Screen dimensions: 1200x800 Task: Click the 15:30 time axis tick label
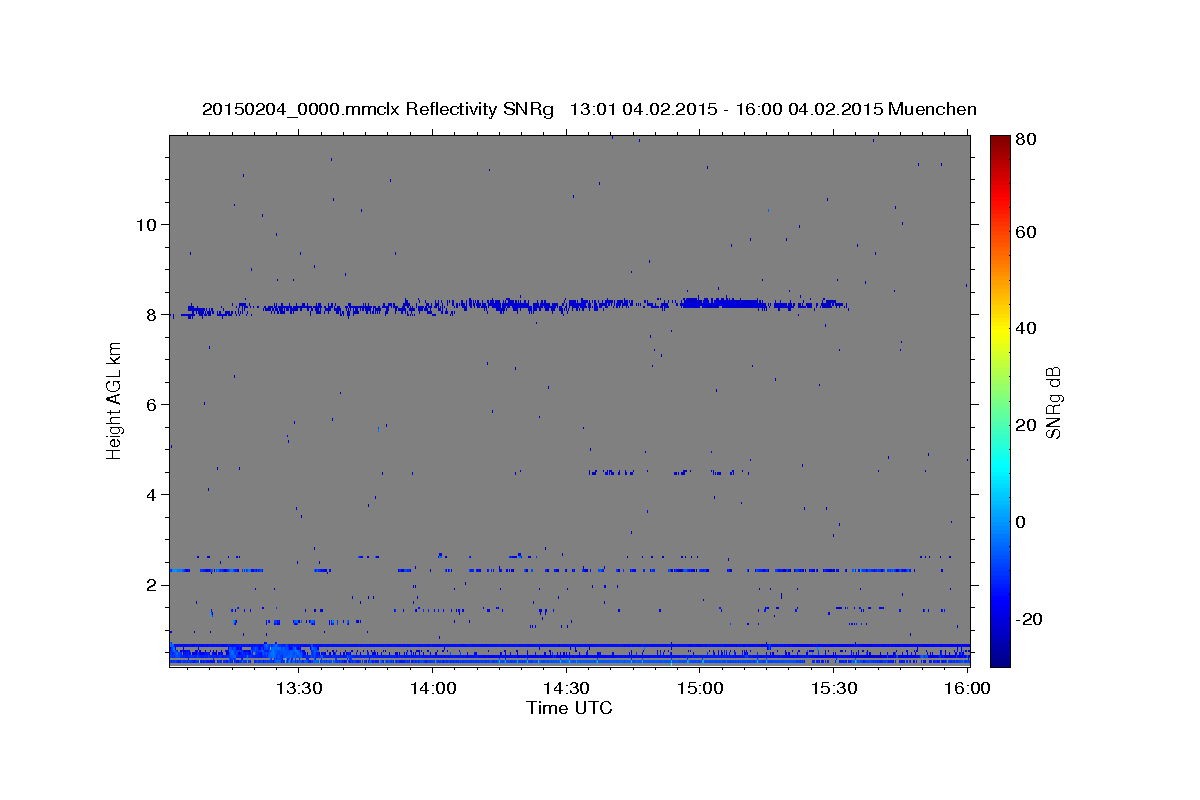833,688
